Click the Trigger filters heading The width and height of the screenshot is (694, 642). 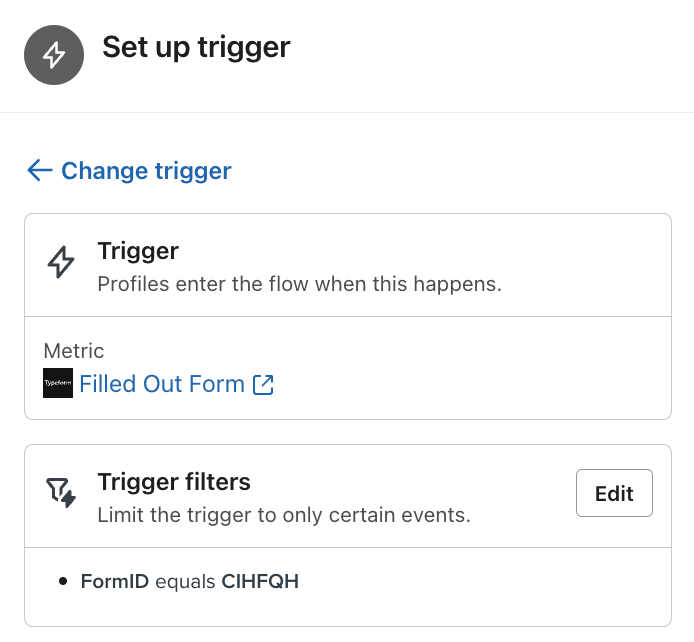174,482
